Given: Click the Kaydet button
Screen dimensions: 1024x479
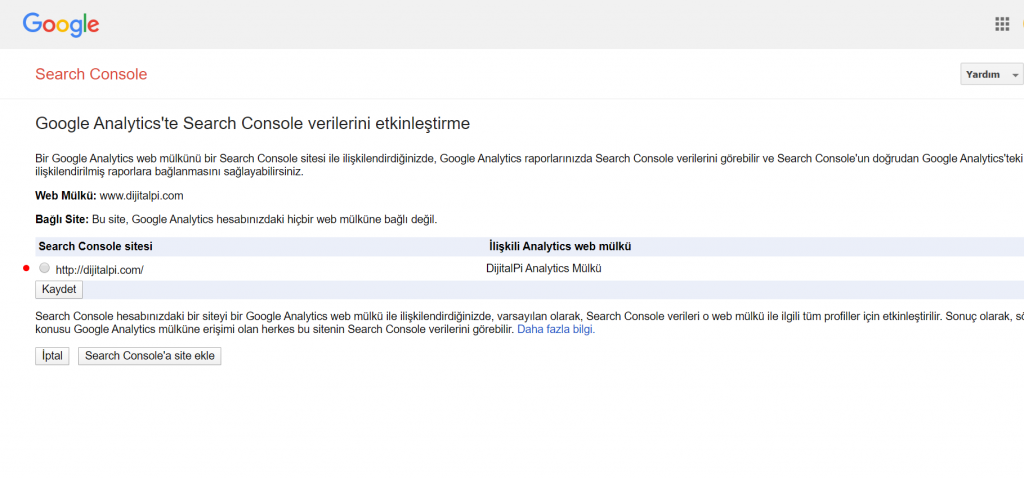Looking at the screenshot, I should coord(59,289).
